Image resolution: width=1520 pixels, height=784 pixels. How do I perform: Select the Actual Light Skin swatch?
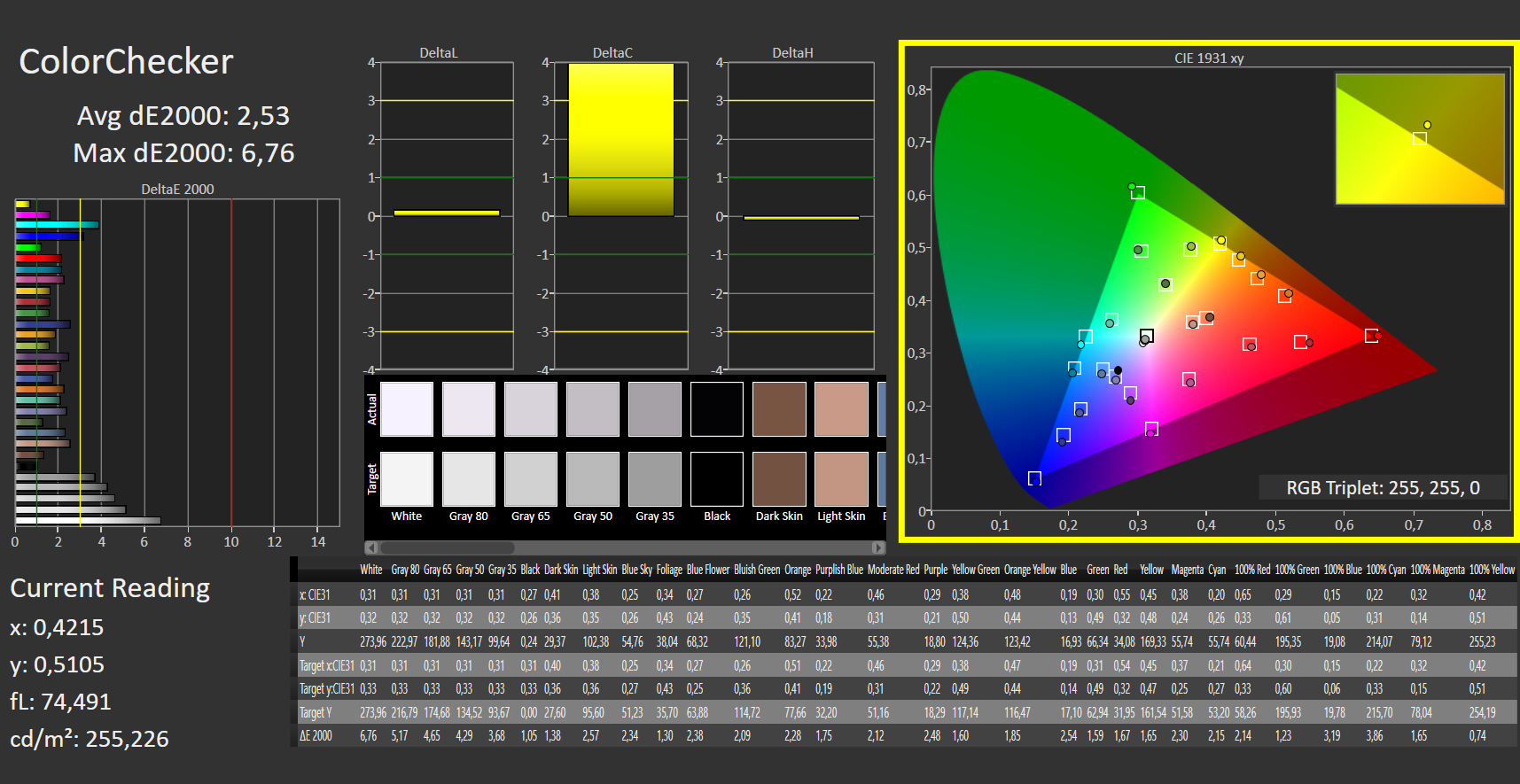841,409
